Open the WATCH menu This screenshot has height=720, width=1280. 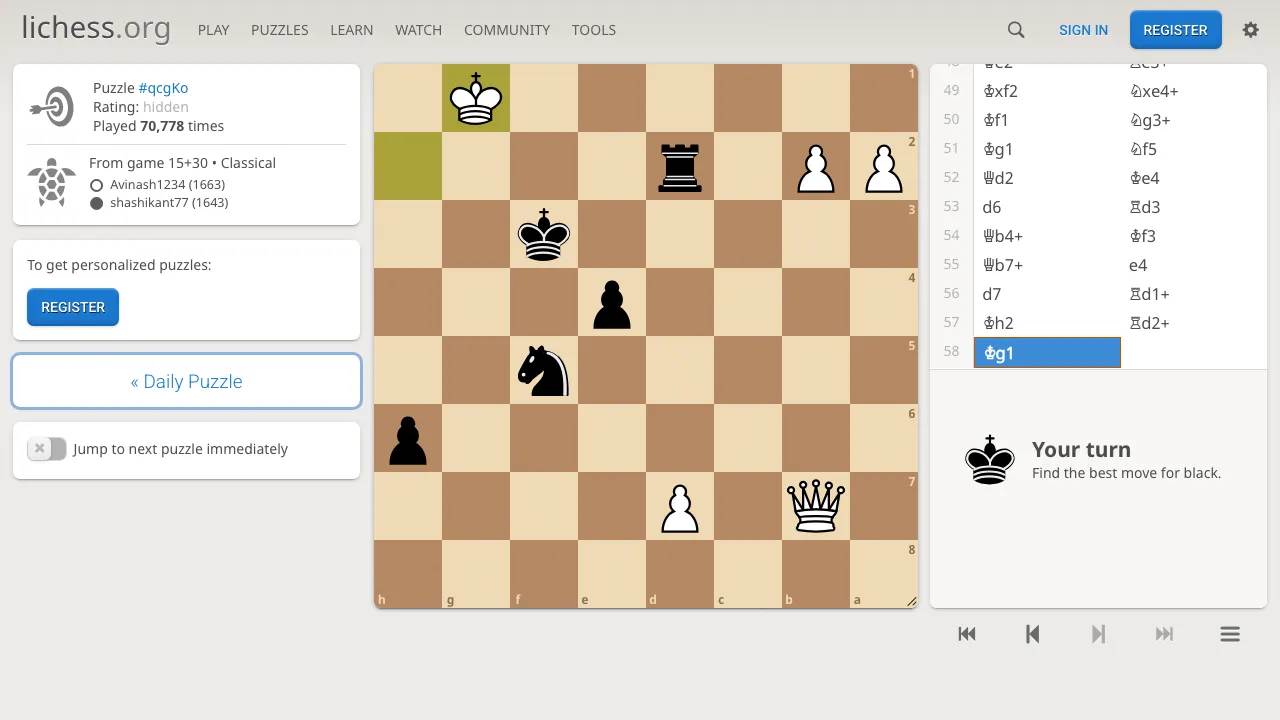point(418,30)
